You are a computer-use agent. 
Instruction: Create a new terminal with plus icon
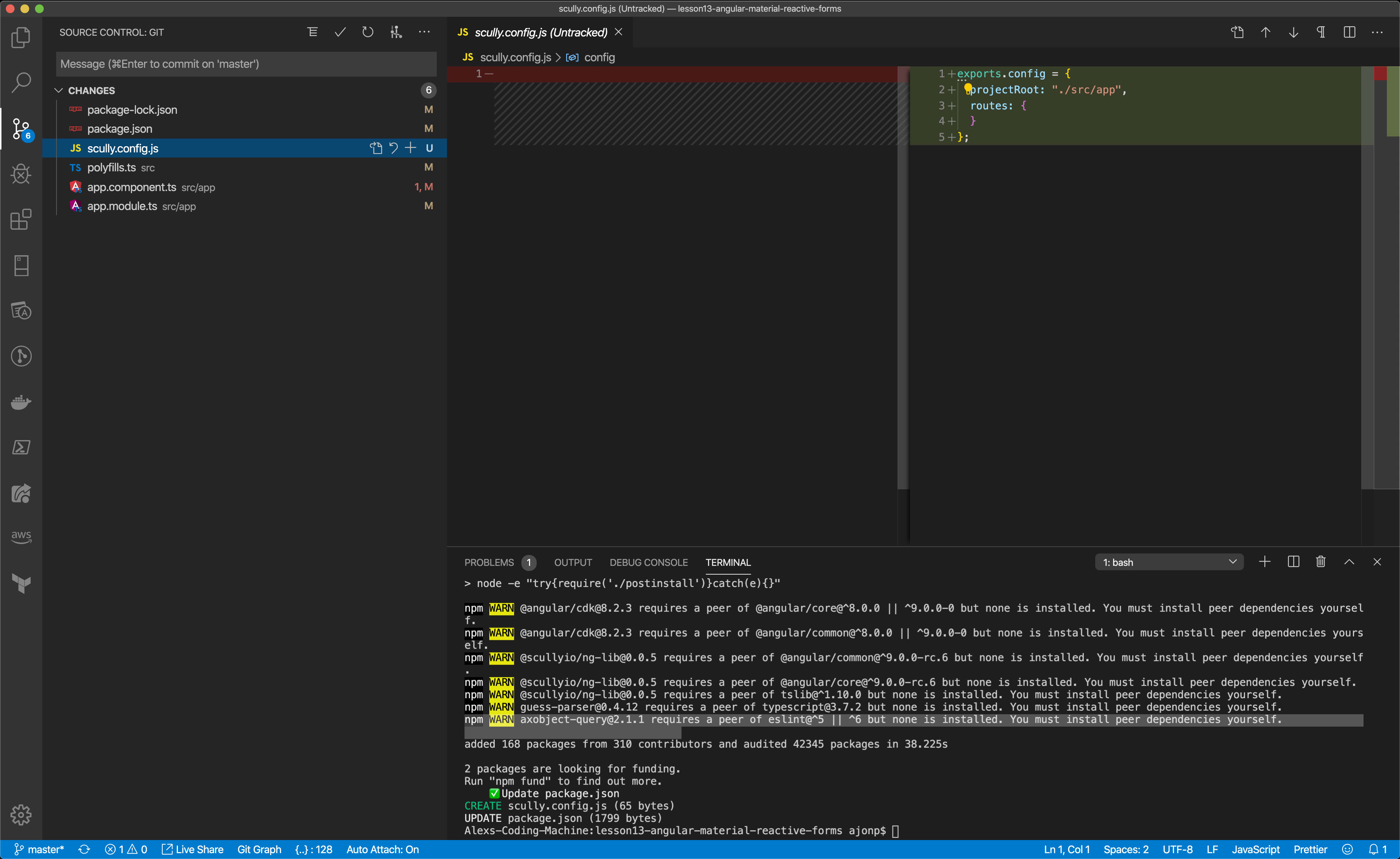(x=1265, y=562)
